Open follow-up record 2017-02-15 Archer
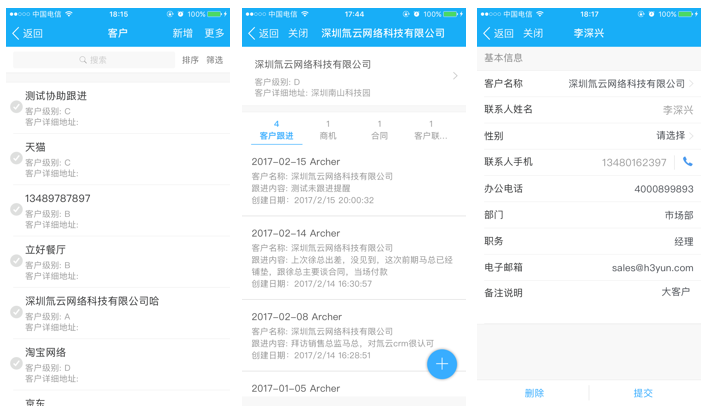706x420 pixels. pos(354,181)
